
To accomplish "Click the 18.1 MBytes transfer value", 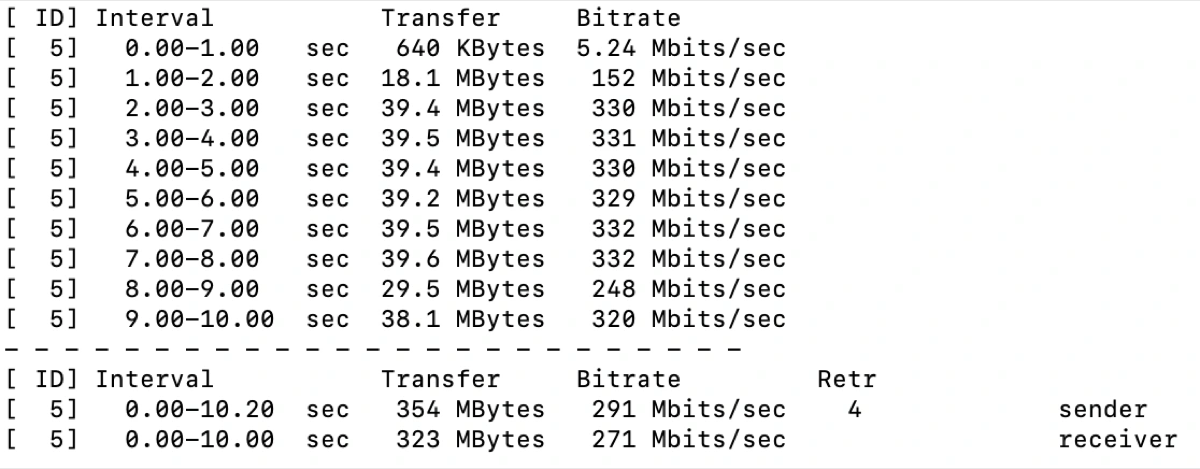I will click(x=463, y=78).
